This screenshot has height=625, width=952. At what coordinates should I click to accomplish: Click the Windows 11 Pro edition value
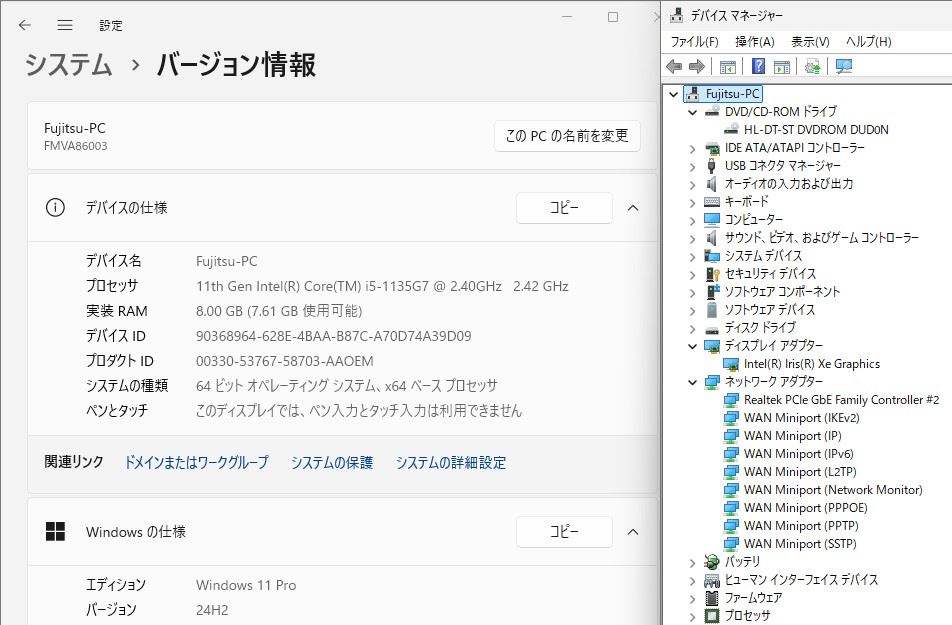point(246,585)
